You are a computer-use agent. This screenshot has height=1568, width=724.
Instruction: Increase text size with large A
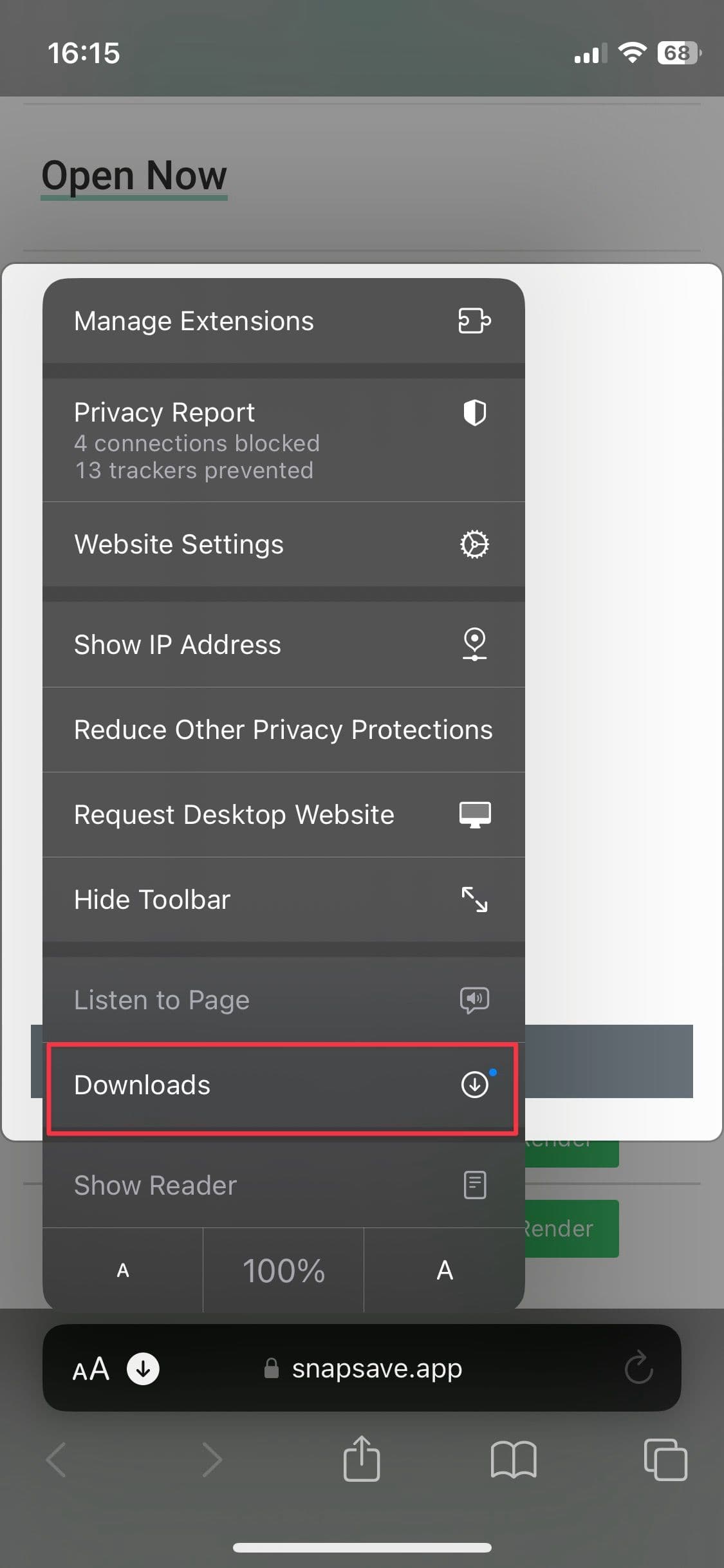click(x=445, y=1270)
